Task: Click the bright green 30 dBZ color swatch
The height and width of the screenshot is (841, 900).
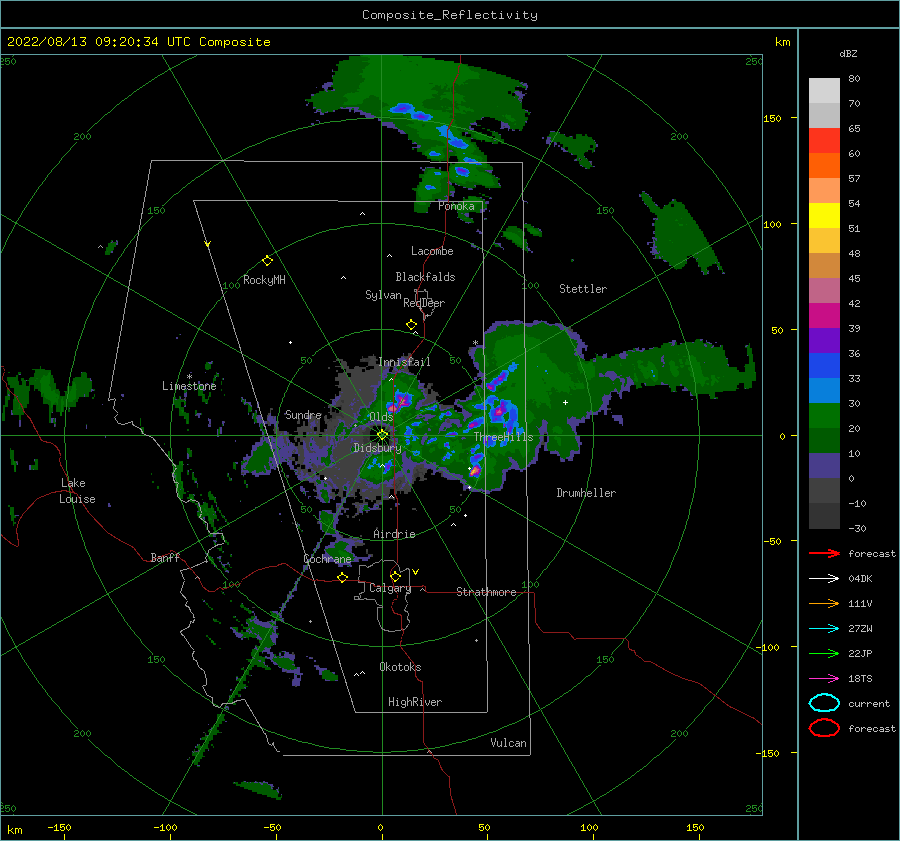Action: click(824, 416)
